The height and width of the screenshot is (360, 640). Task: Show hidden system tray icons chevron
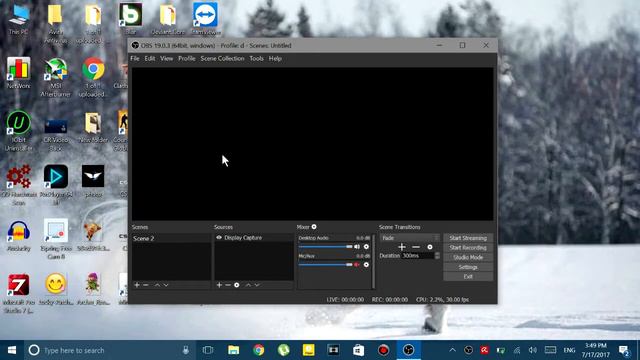pyautogui.click(x=452, y=350)
